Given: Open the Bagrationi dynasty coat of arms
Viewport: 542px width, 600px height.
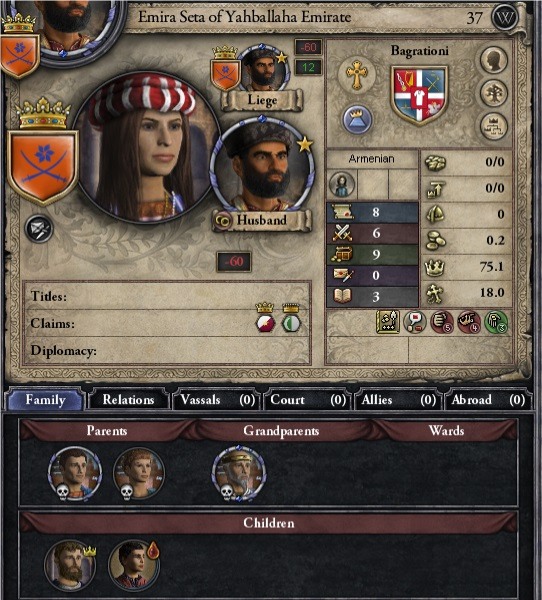Looking at the screenshot, I should pos(420,96).
